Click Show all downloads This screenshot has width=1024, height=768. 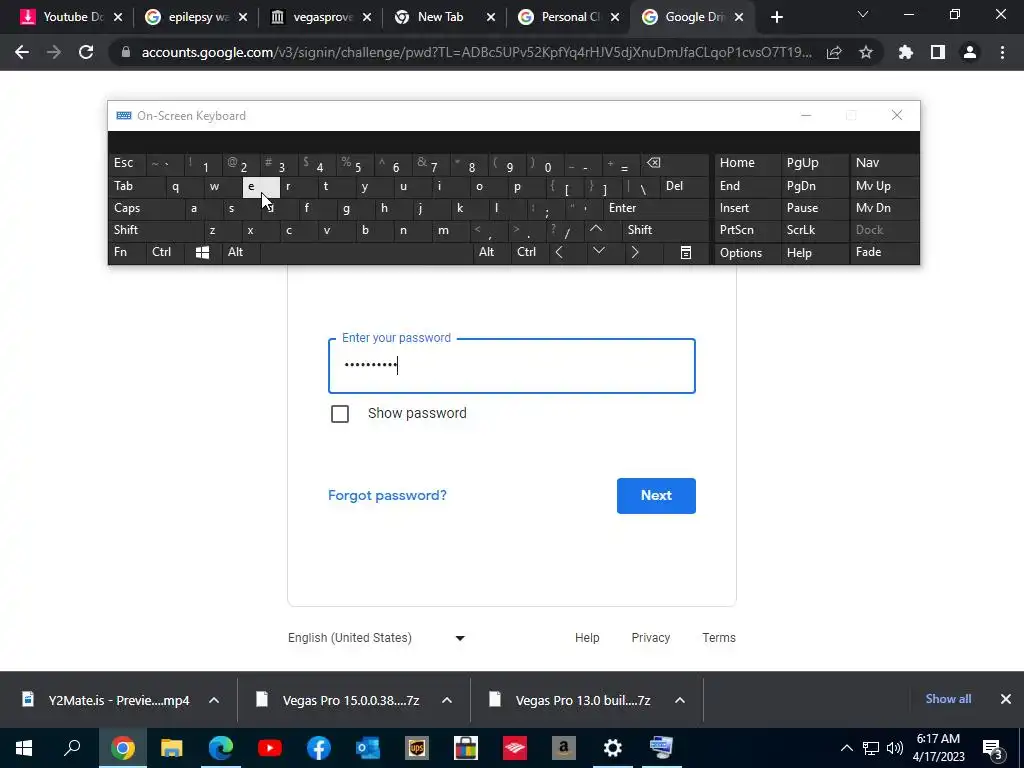(948, 699)
